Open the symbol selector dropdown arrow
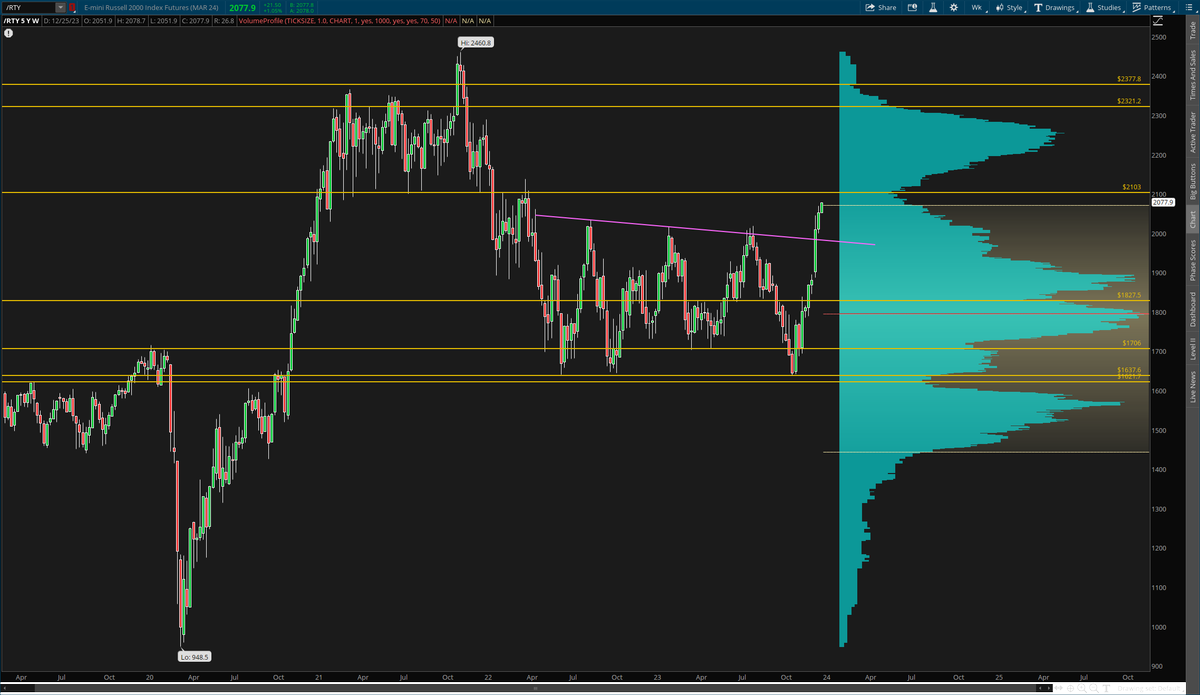 (x=60, y=7)
